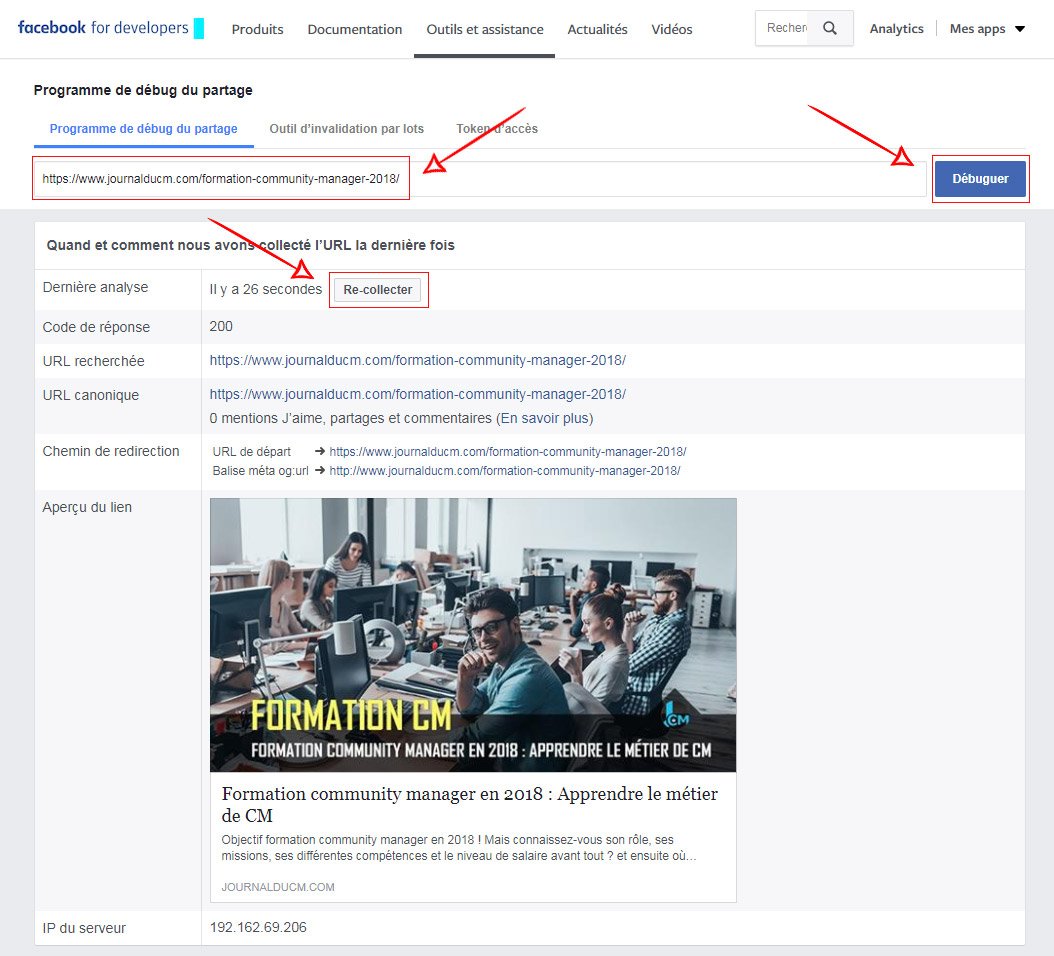The width and height of the screenshot is (1054, 956).
Task: Click the search magnifier icon
Action: tap(830, 28)
